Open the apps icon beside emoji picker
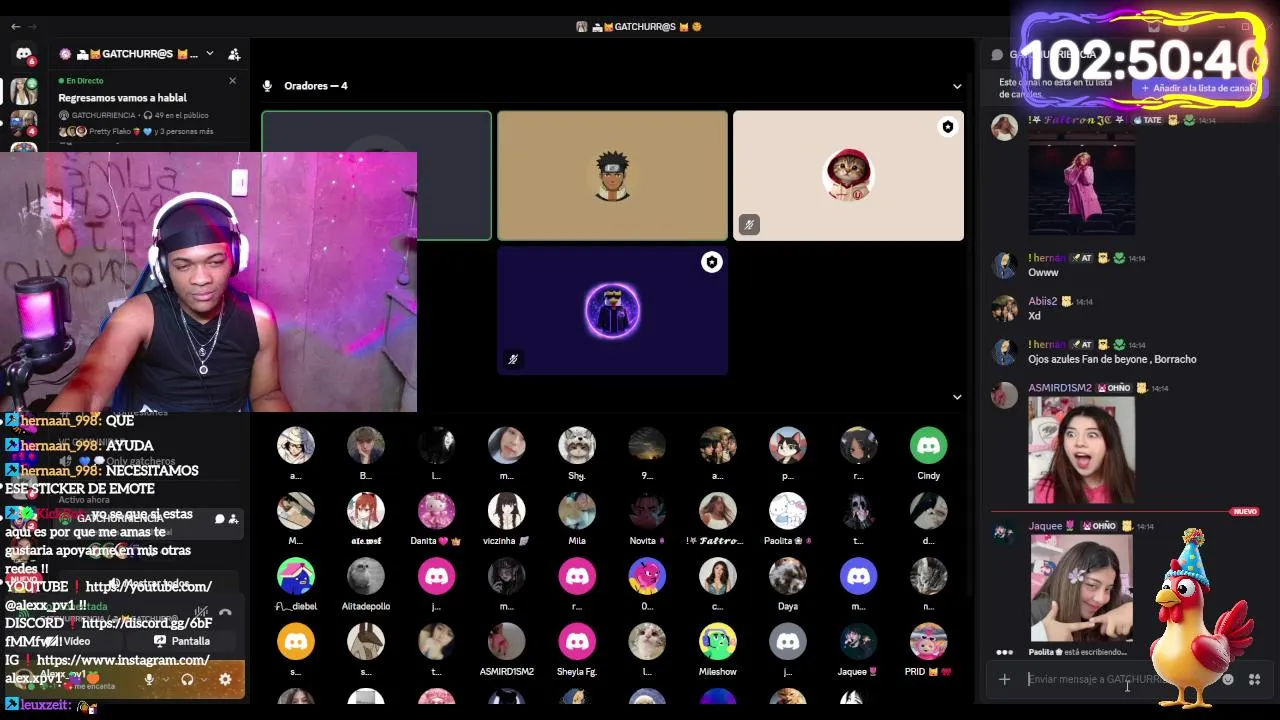This screenshot has width=1280, height=720. (1254, 680)
